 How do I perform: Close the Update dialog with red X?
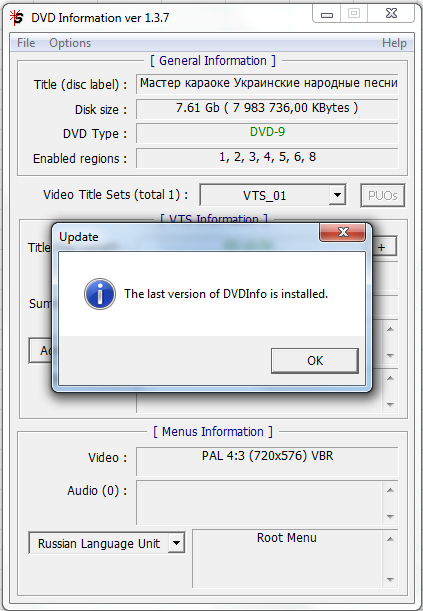point(343,232)
